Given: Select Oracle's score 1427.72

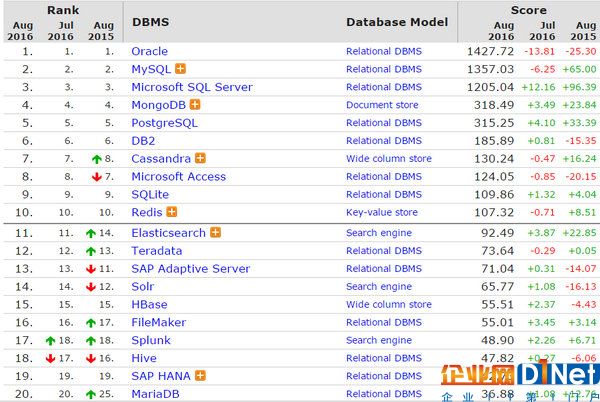Looking at the screenshot, I should coord(490,51).
